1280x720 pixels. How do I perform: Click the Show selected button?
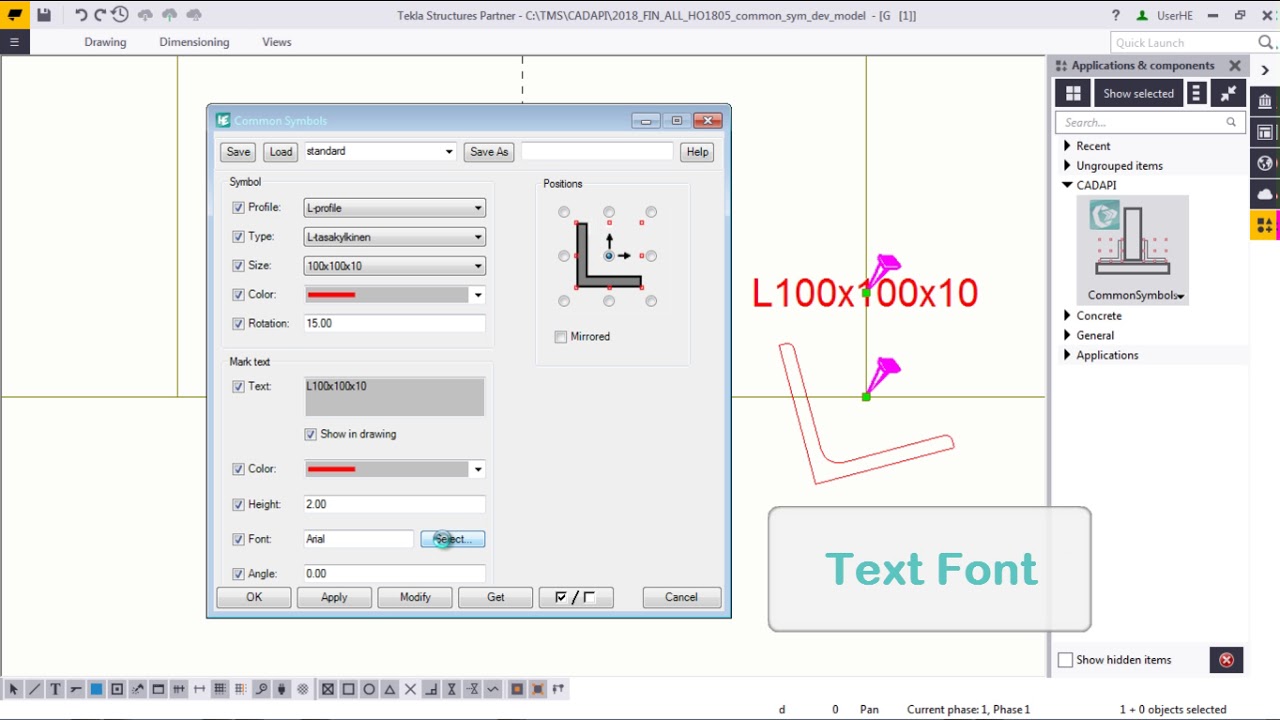(x=1138, y=93)
